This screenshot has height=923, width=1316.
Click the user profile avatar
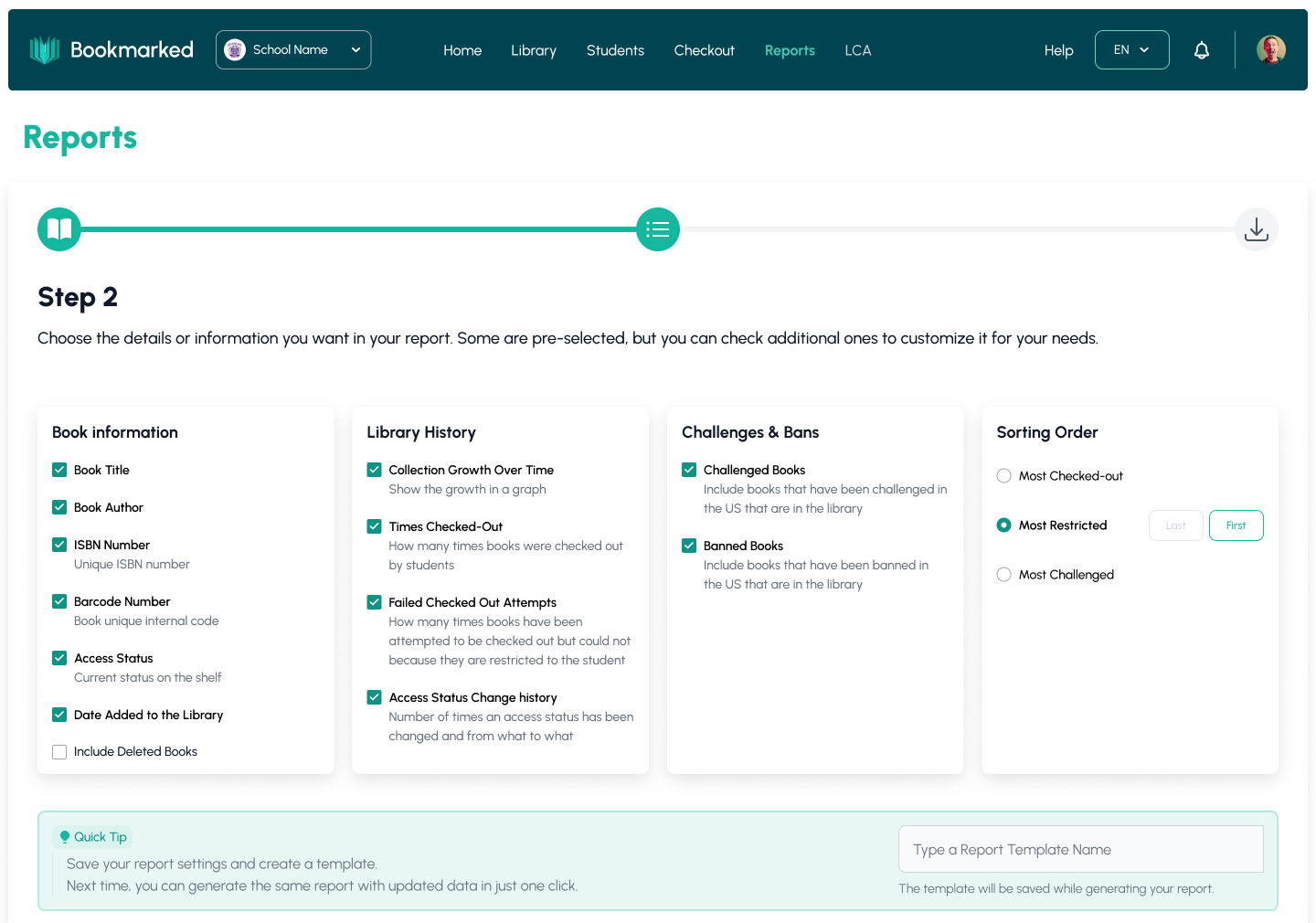click(x=1270, y=50)
